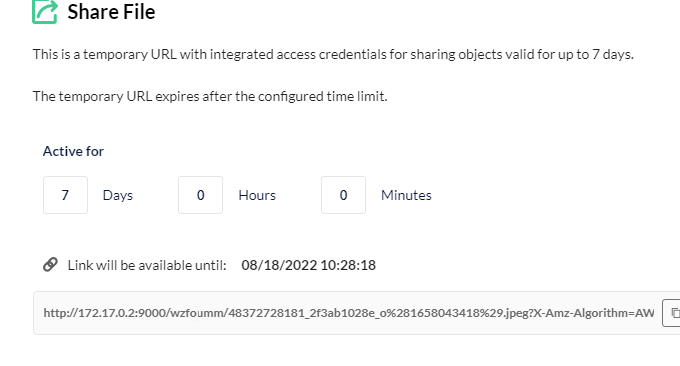Screen dimensions: 680x366
Task: Select the Minutes input field
Action: pos(343,195)
